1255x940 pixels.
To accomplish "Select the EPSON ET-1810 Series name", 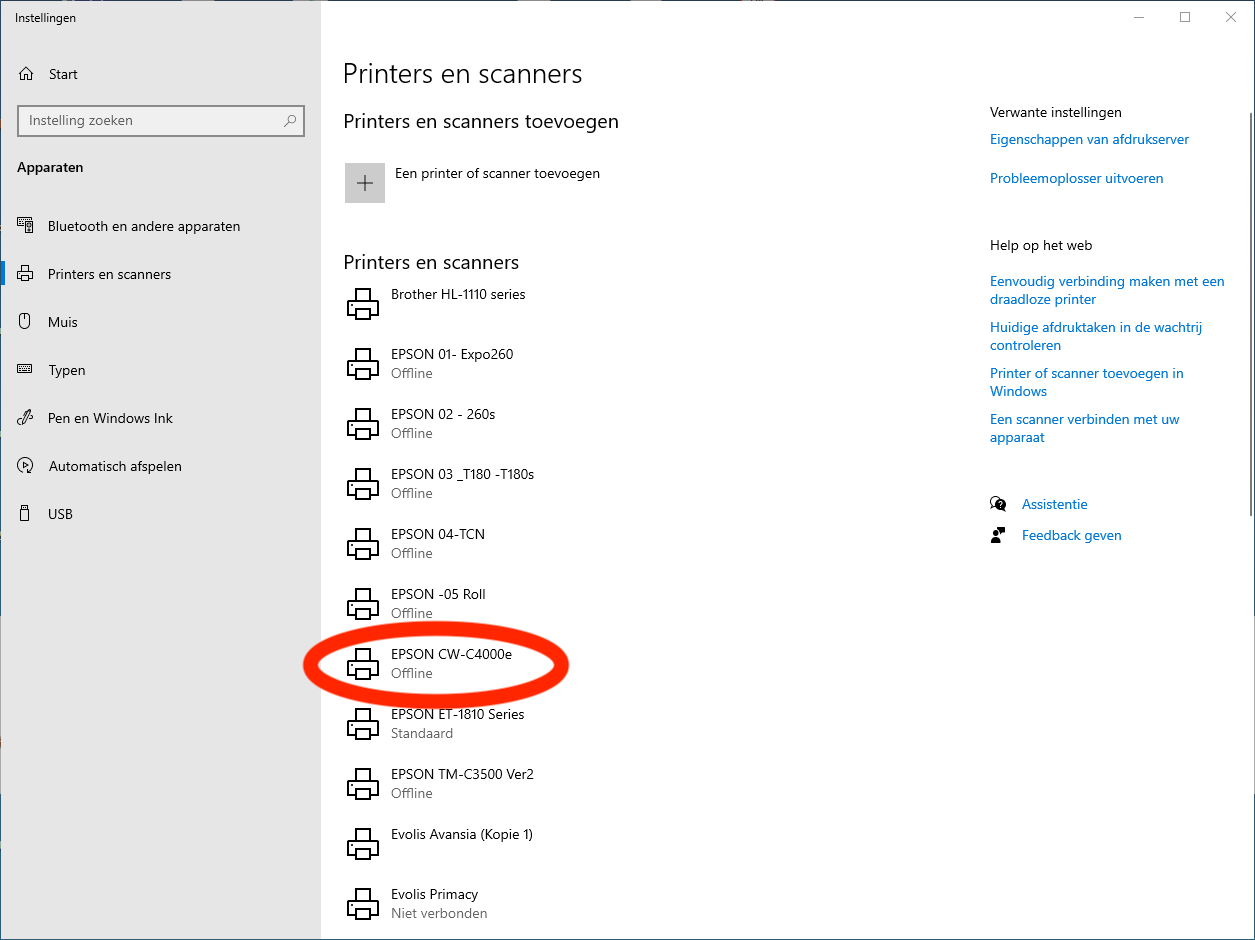I will (457, 714).
